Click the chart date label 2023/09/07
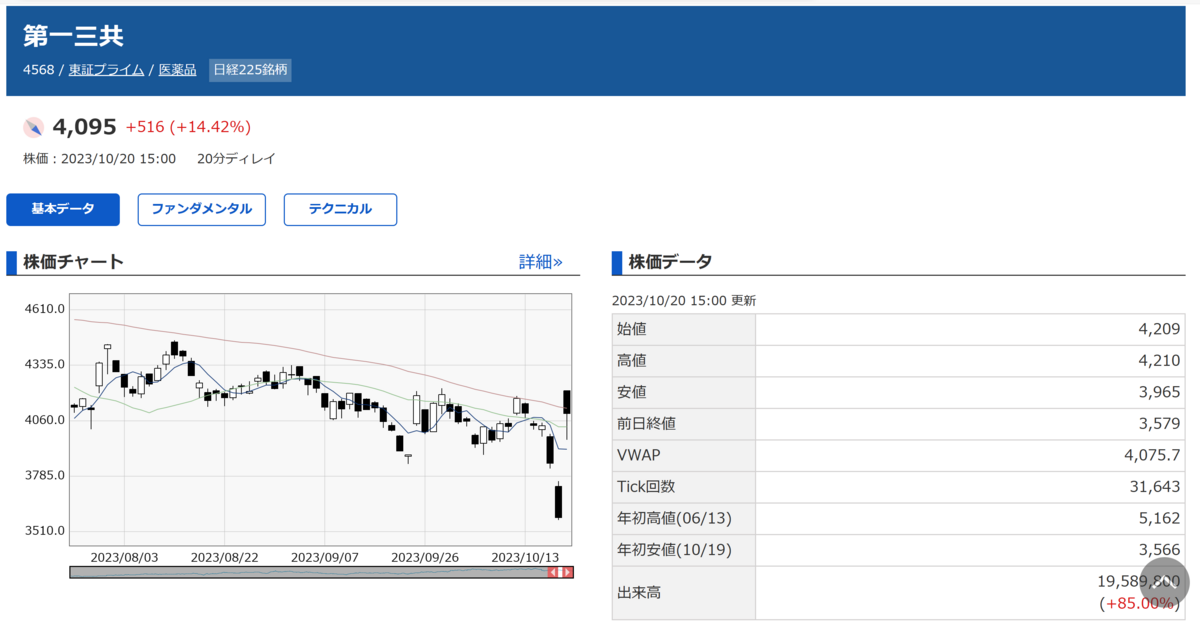Image resolution: width=1200 pixels, height=622 pixels. point(325,557)
